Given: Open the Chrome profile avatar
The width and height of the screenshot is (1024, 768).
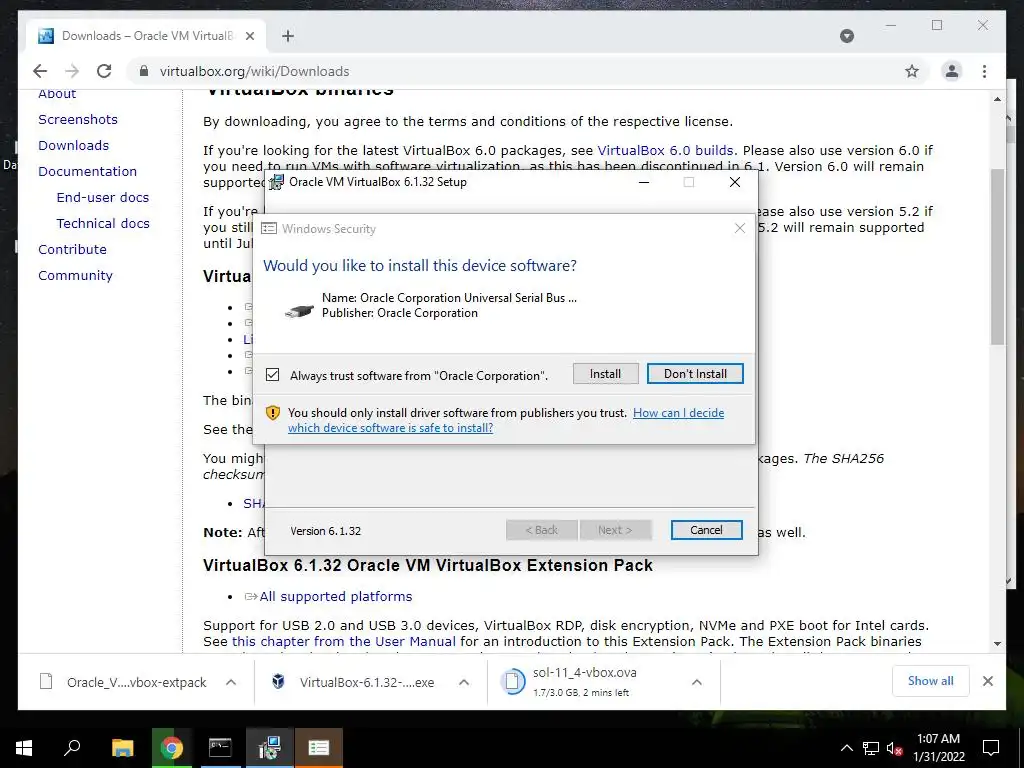Looking at the screenshot, I should pyautogui.click(x=952, y=71).
